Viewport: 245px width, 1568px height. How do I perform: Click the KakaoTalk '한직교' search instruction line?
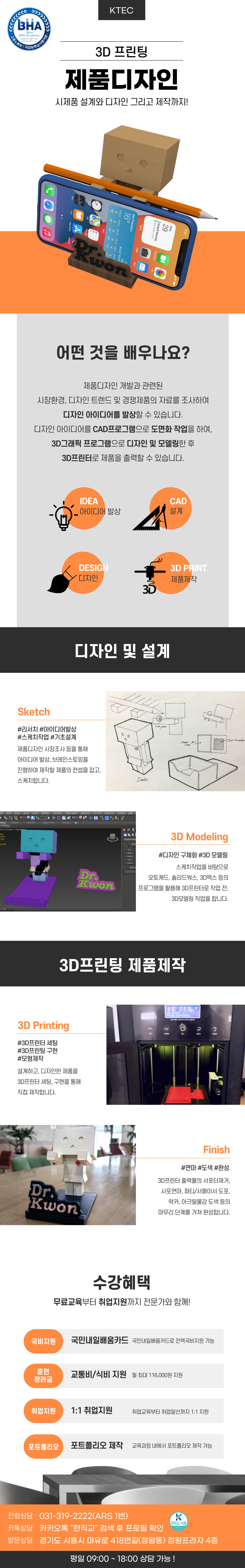101,1528
